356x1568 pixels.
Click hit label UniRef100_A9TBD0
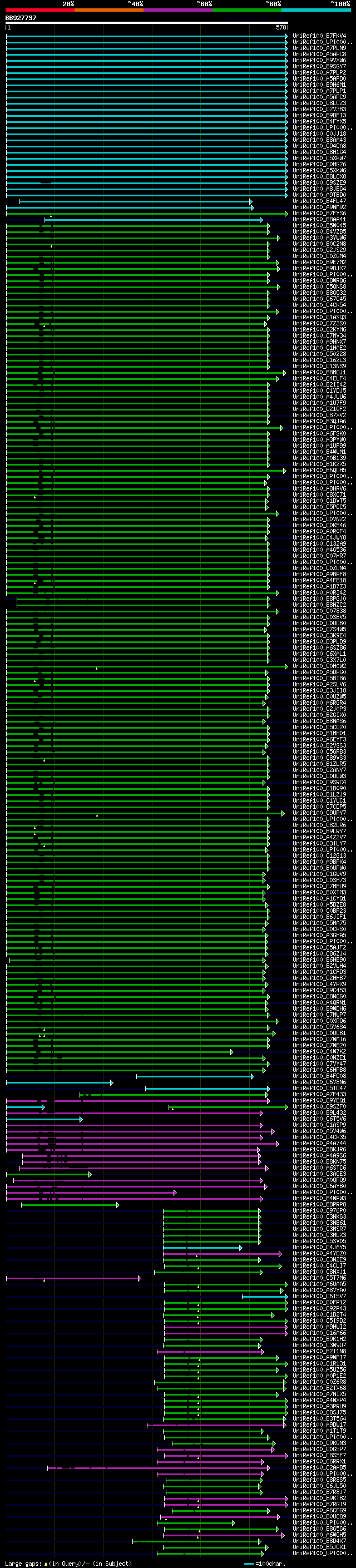click(319, 195)
